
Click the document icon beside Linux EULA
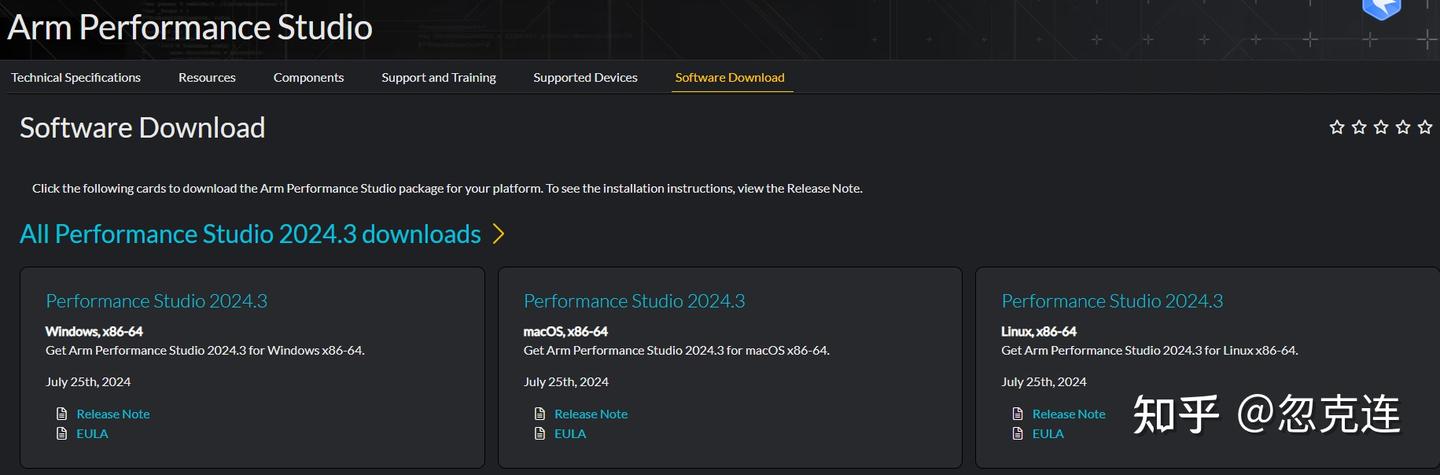(1018, 433)
